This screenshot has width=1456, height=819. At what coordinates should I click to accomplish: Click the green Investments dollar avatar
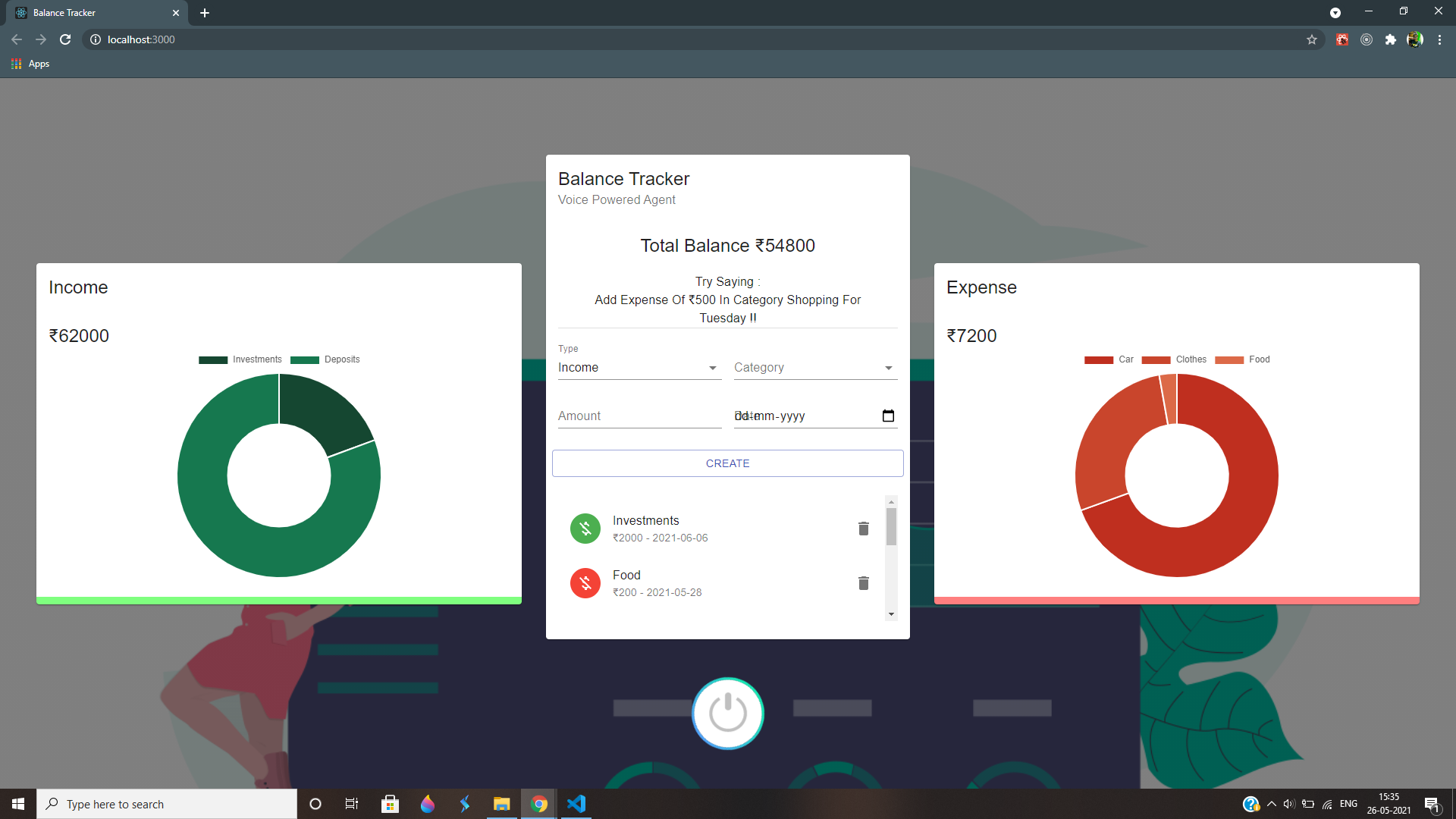tap(585, 529)
